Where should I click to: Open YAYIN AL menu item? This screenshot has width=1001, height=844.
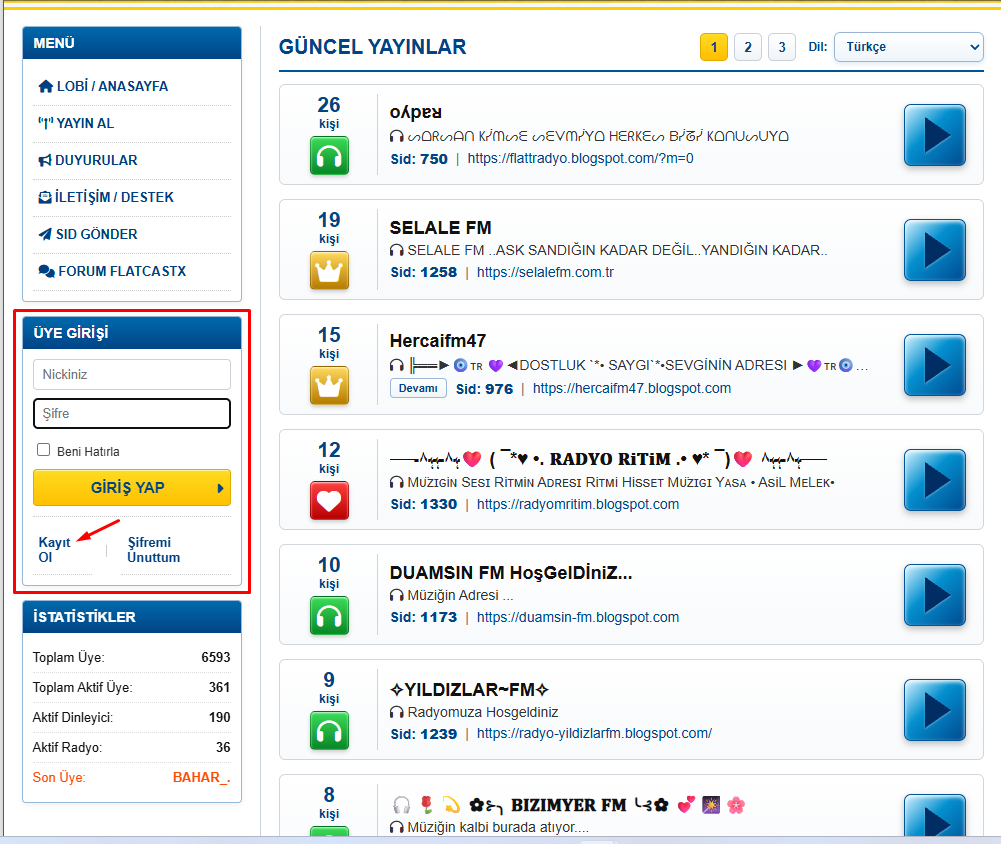pyautogui.click(x=76, y=123)
